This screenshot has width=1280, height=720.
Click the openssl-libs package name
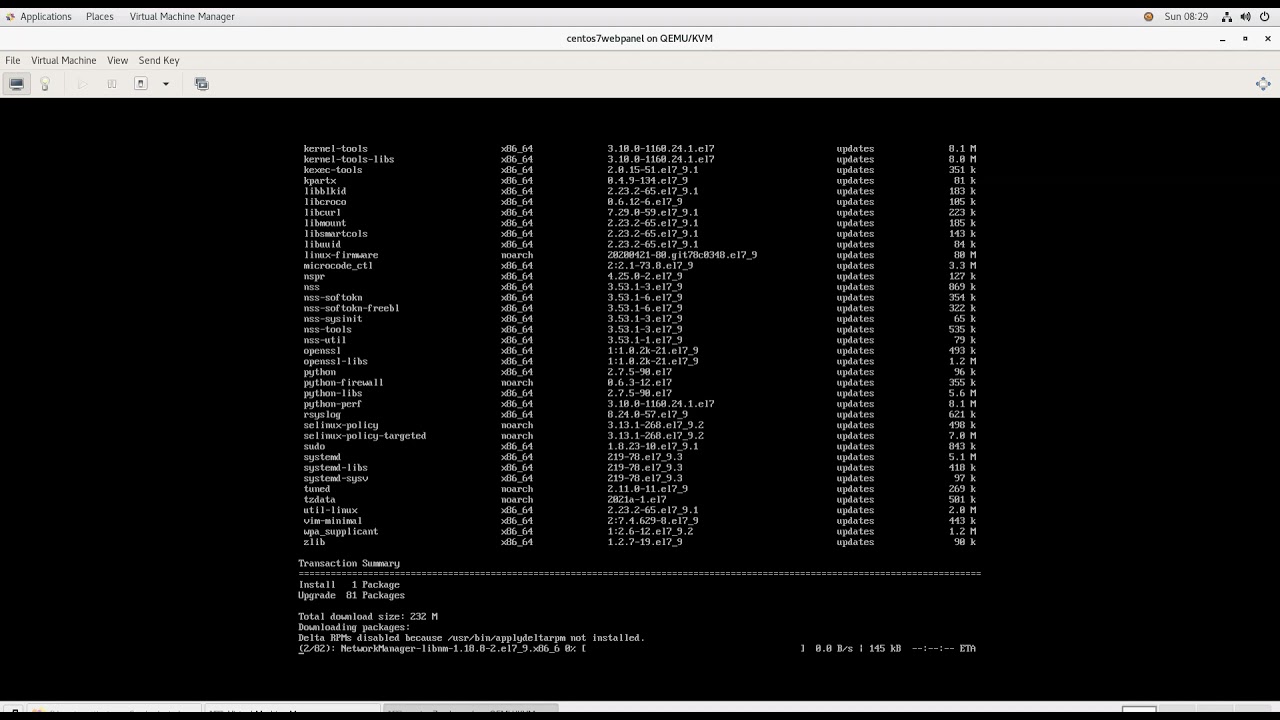click(336, 361)
